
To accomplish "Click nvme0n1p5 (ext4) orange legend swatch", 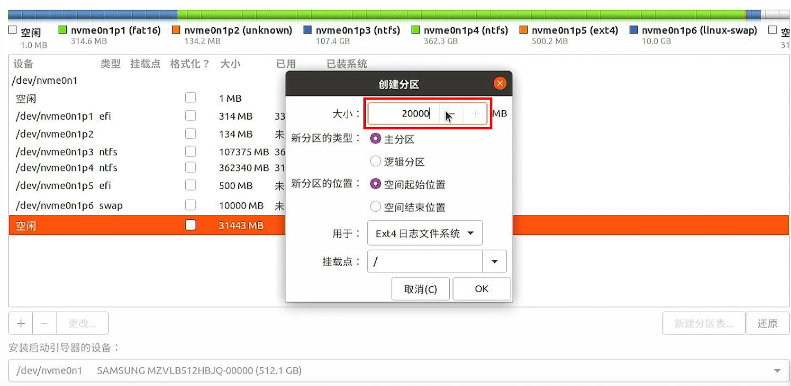I will pos(523,30).
